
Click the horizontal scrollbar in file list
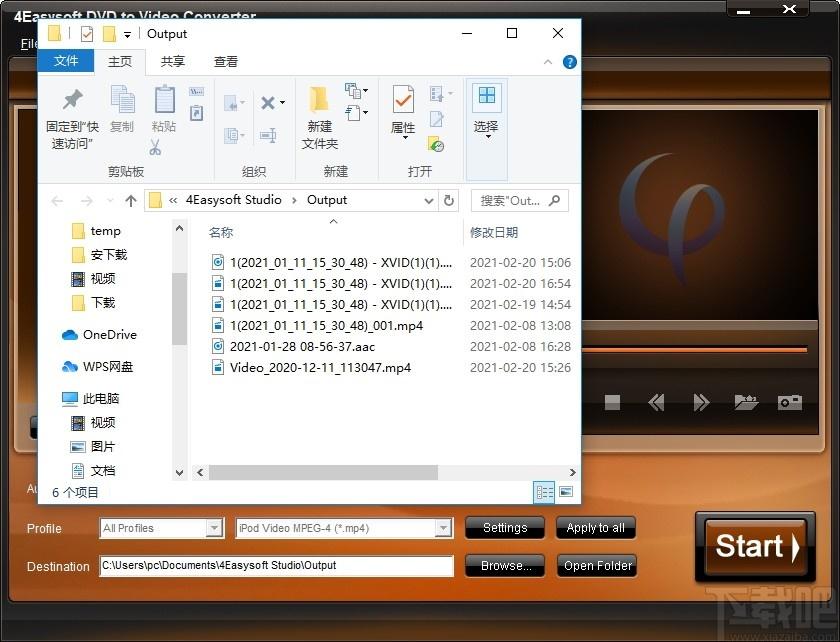324,473
